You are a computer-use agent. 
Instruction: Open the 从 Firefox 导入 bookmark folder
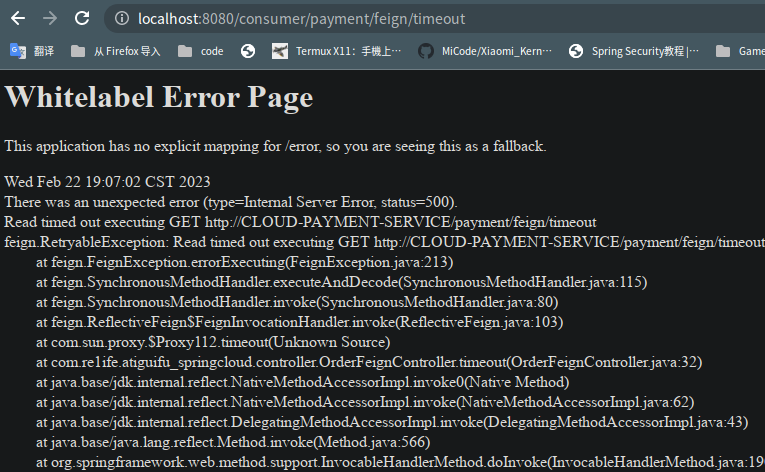tap(116, 51)
